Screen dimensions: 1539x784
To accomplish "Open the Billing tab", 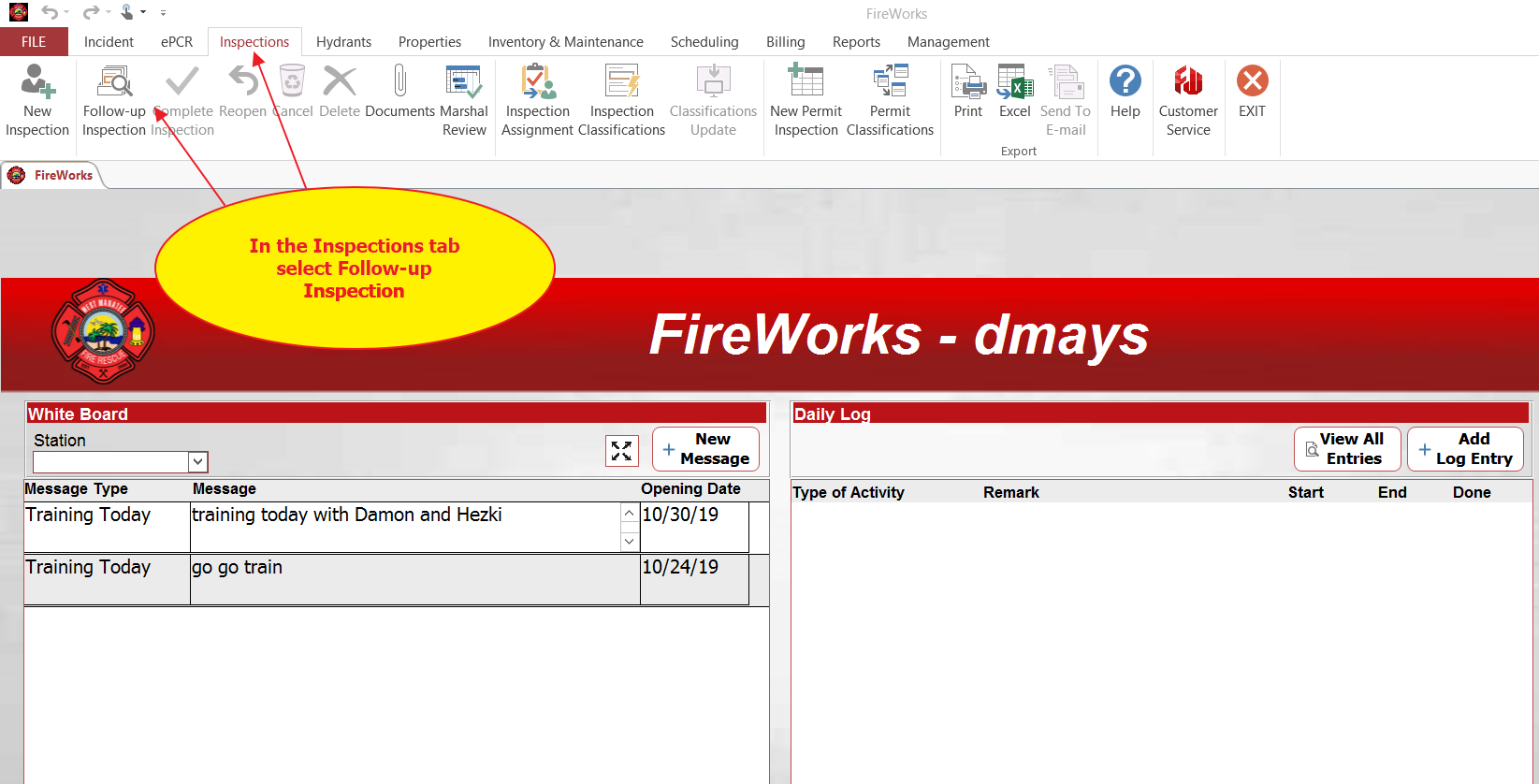I will [x=786, y=42].
